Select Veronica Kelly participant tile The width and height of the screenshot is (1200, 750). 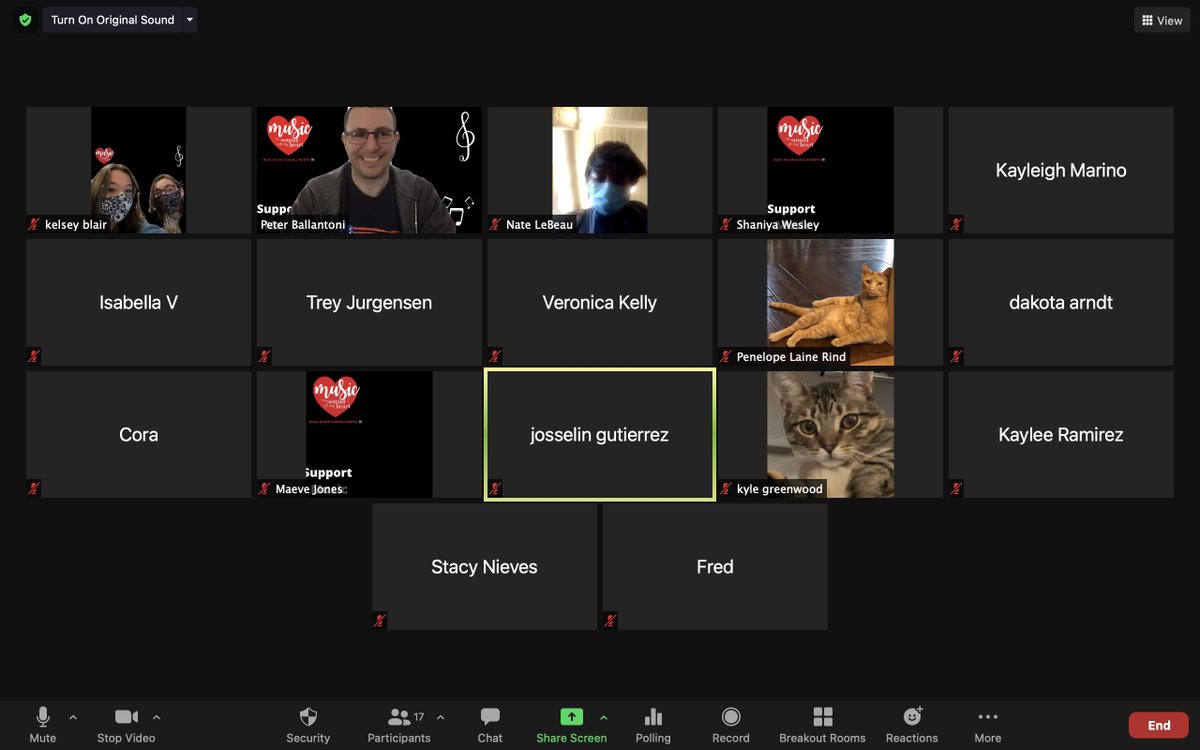click(x=600, y=302)
